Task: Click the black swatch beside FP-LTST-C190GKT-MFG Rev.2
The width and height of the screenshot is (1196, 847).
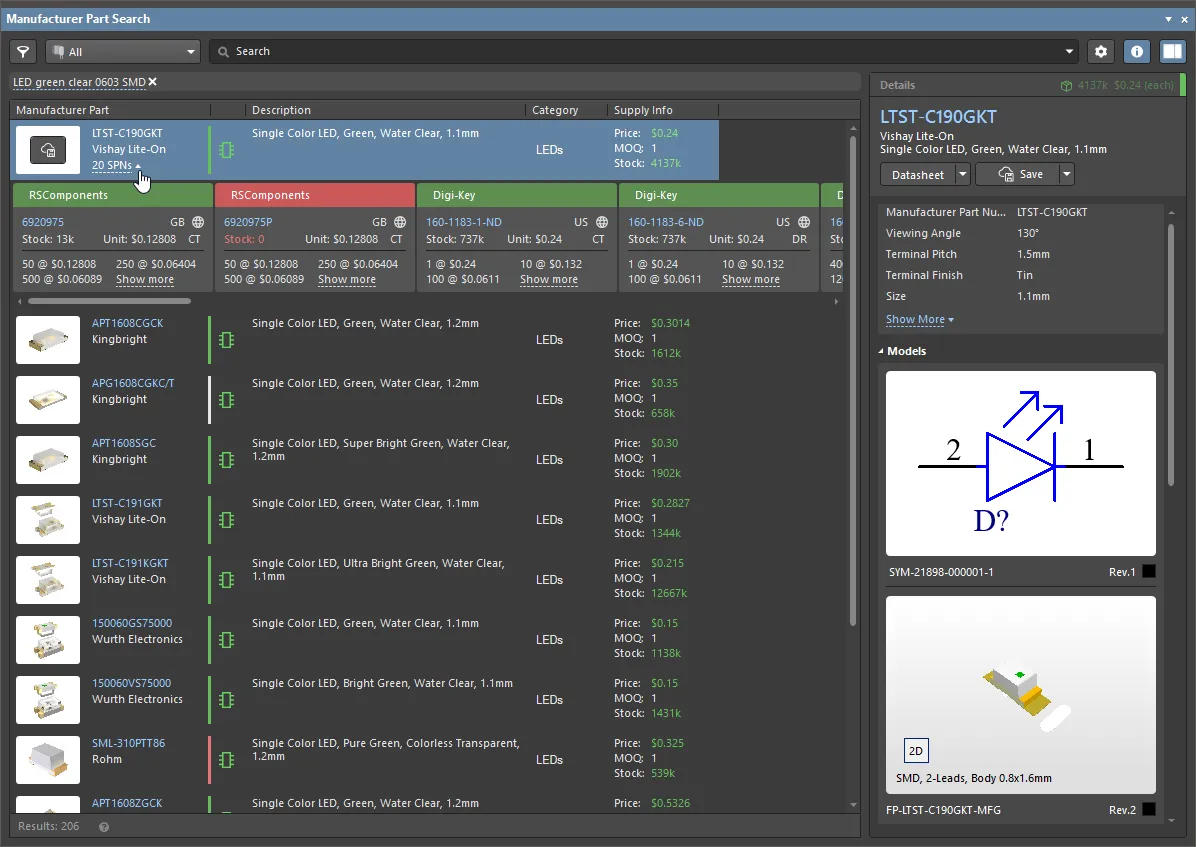Action: click(x=1149, y=810)
